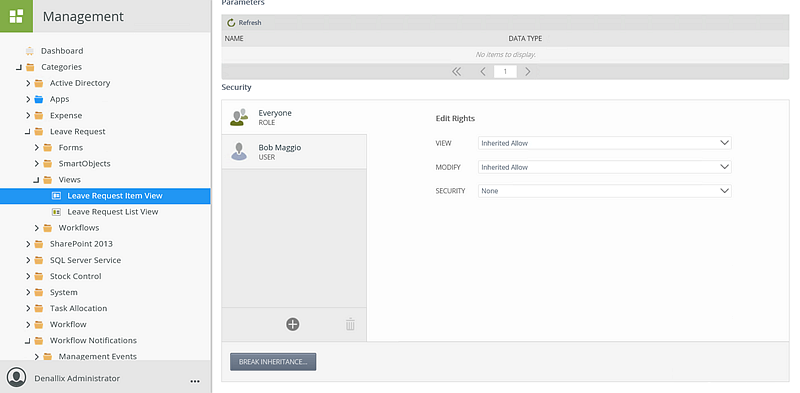Click the Everyone role group icon
Screen dimensions: 800x393
tap(239, 117)
